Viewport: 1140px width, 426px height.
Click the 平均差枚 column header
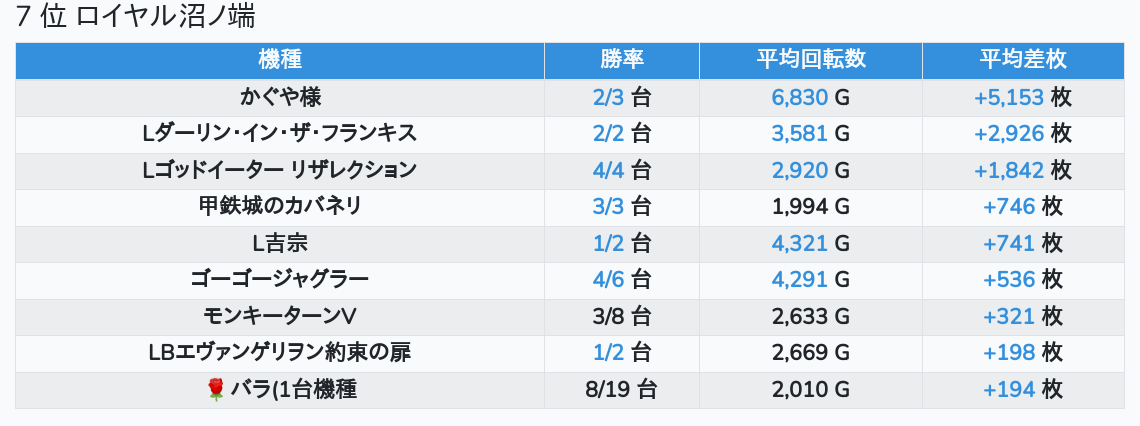(x=1023, y=60)
